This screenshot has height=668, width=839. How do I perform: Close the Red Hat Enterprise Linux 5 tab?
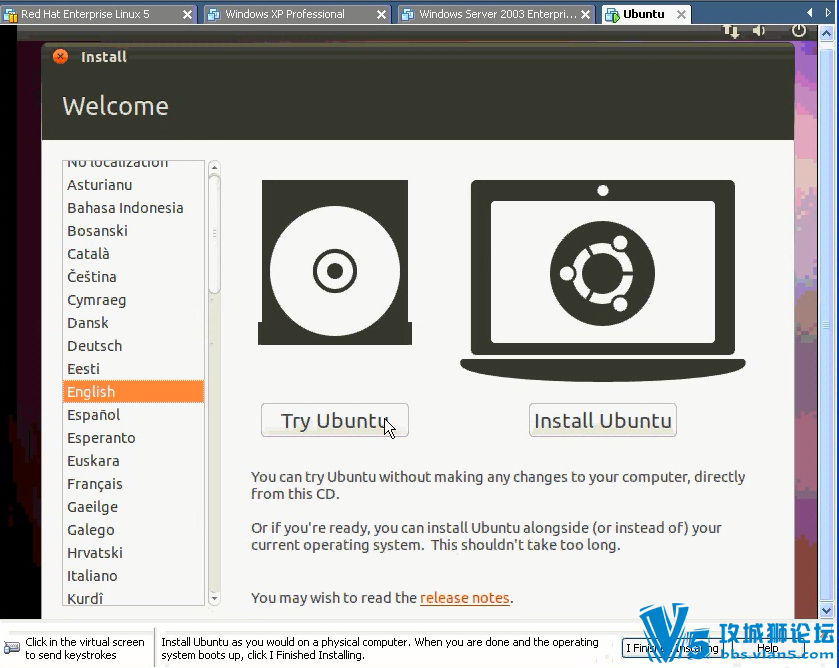point(187,14)
